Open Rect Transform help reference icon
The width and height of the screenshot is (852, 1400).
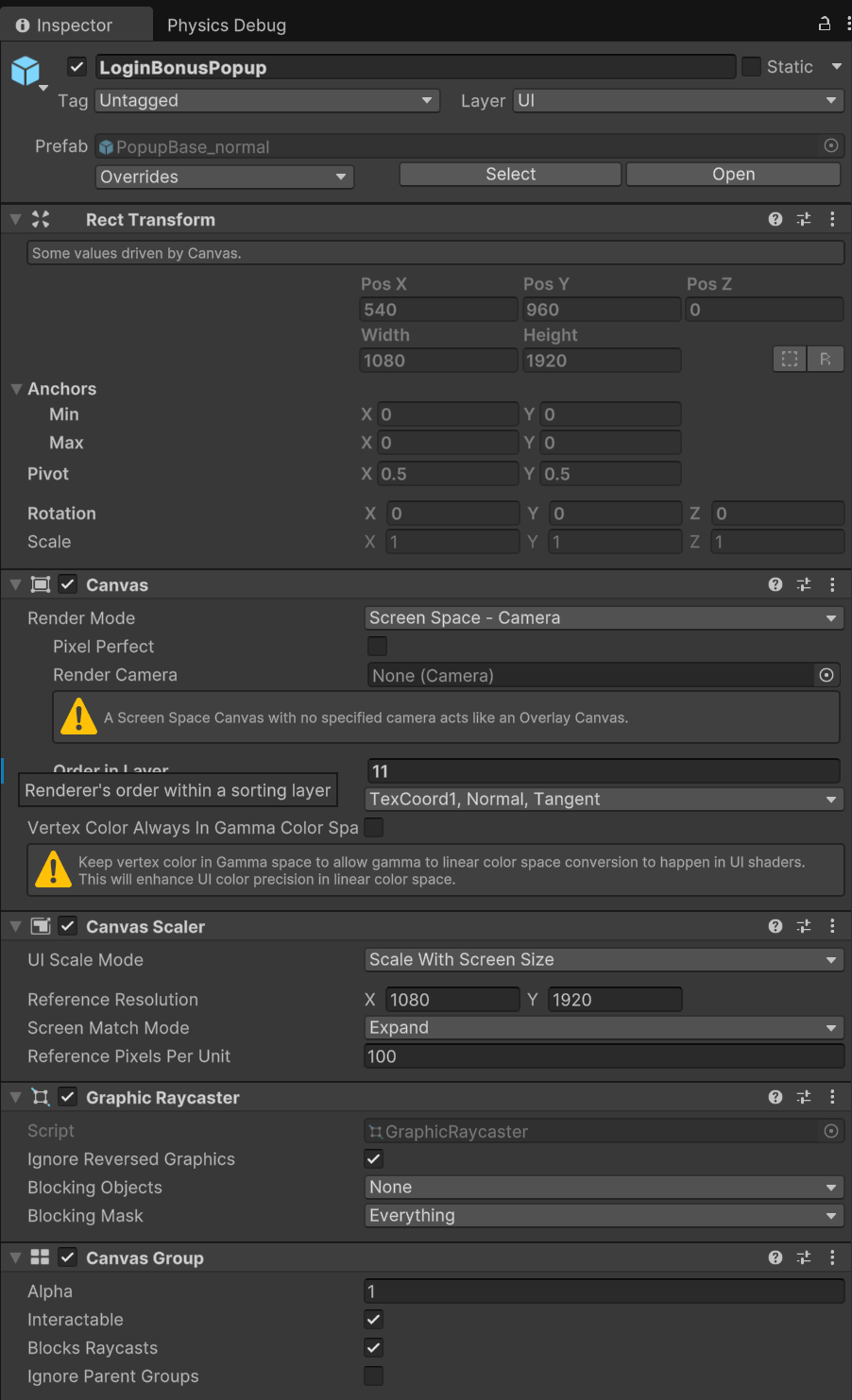pos(775,219)
